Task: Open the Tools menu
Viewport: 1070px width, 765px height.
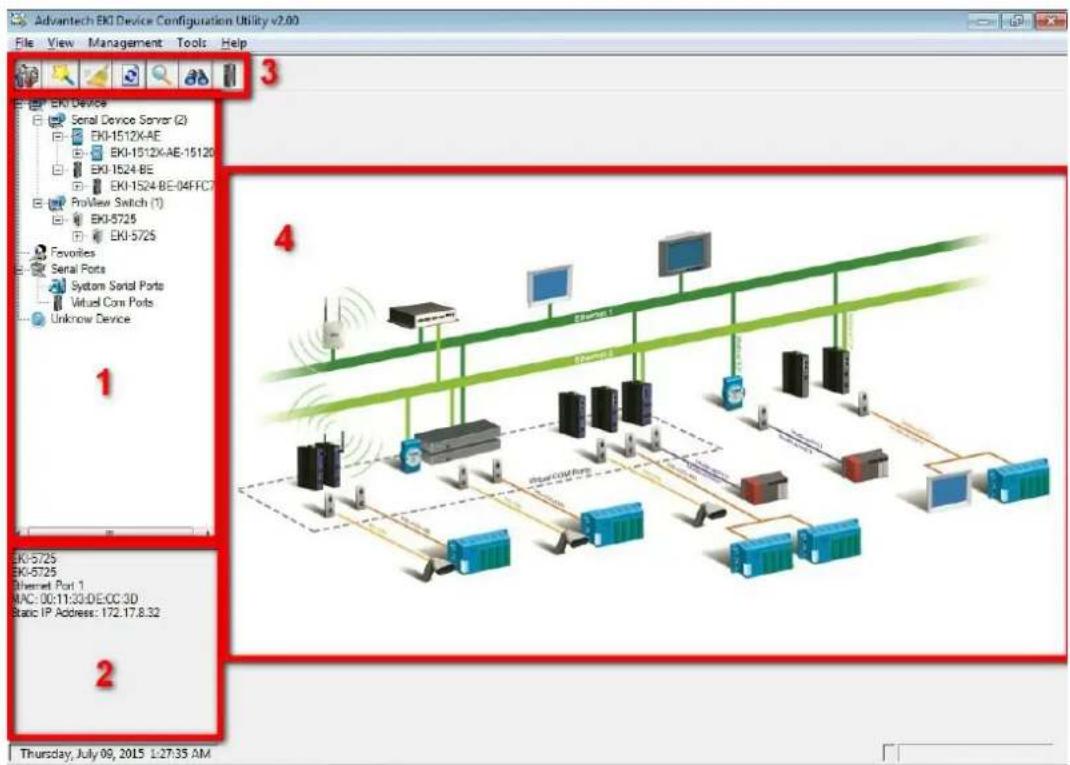Action: click(191, 43)
